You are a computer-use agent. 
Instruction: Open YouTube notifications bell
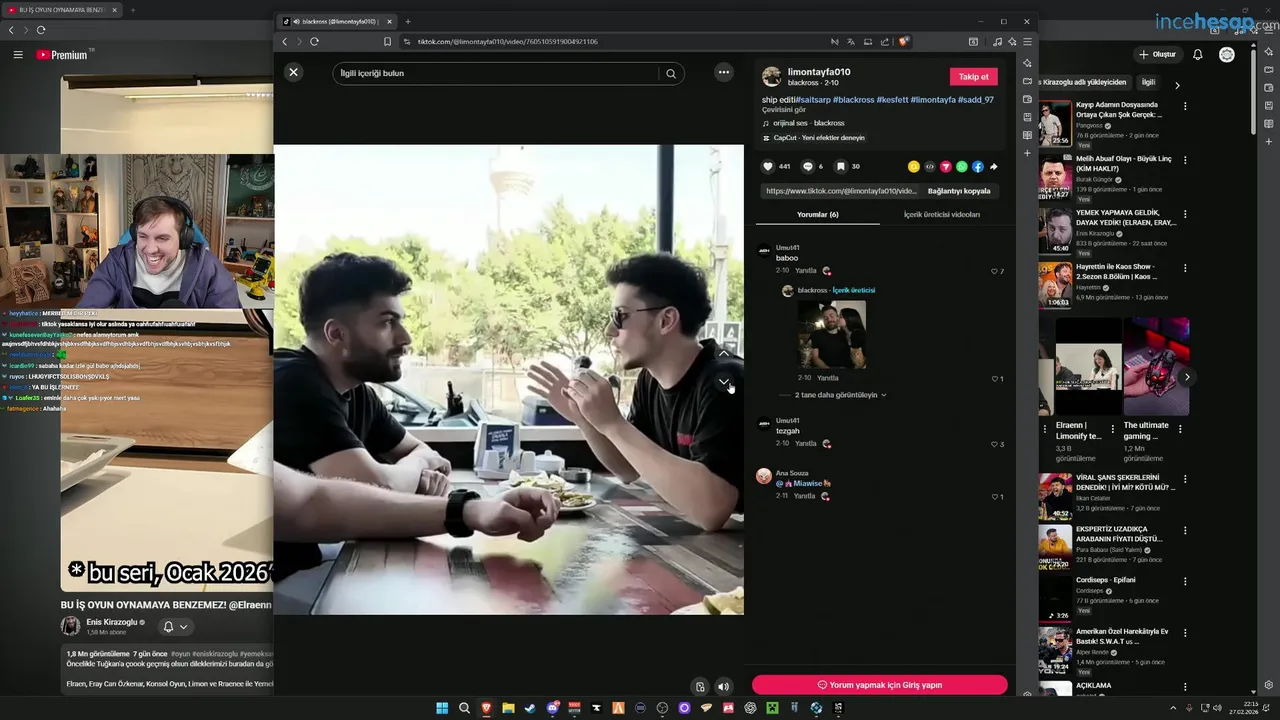tap(1198, 55)
